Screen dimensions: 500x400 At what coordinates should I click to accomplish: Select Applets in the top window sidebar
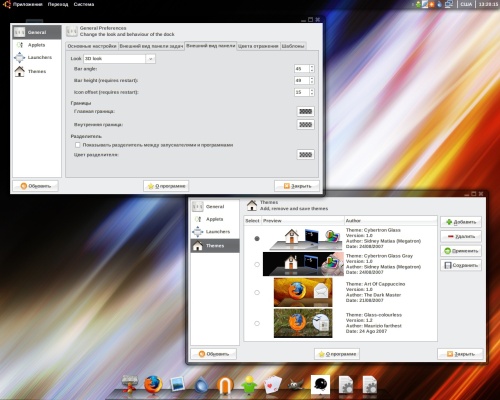pos(37,45)
